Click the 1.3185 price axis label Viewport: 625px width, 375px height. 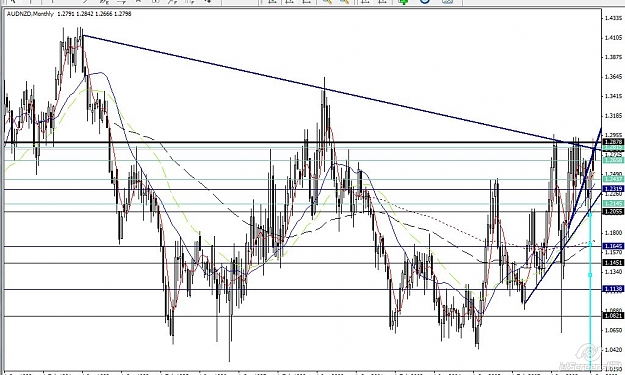coord(613,116)
